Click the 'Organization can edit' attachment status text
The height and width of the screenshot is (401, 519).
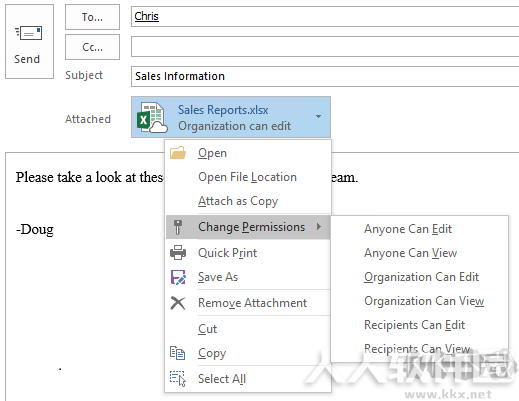(x=235, y=126)
